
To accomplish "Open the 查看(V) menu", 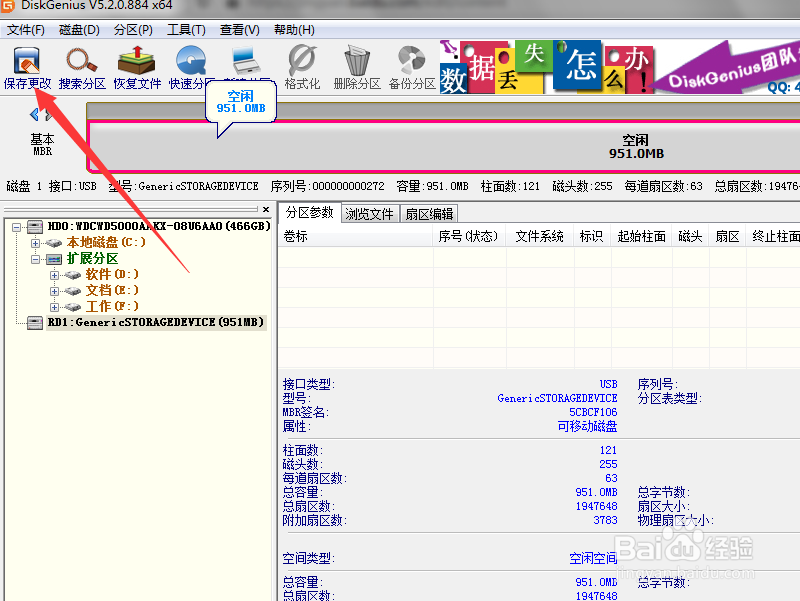I will pos(238,29).
